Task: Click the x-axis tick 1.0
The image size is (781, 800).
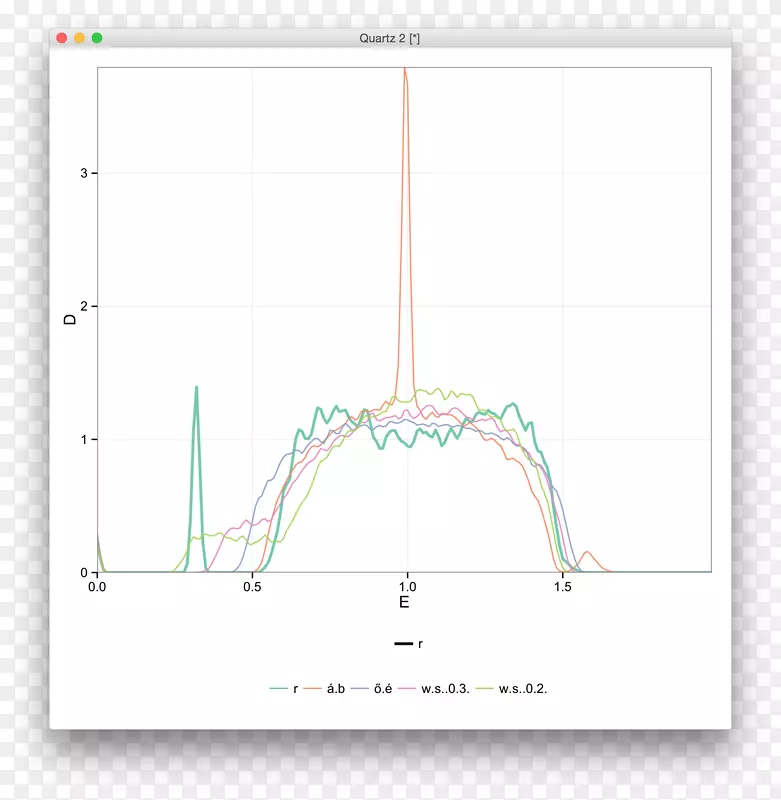Action: pos(407,587)
